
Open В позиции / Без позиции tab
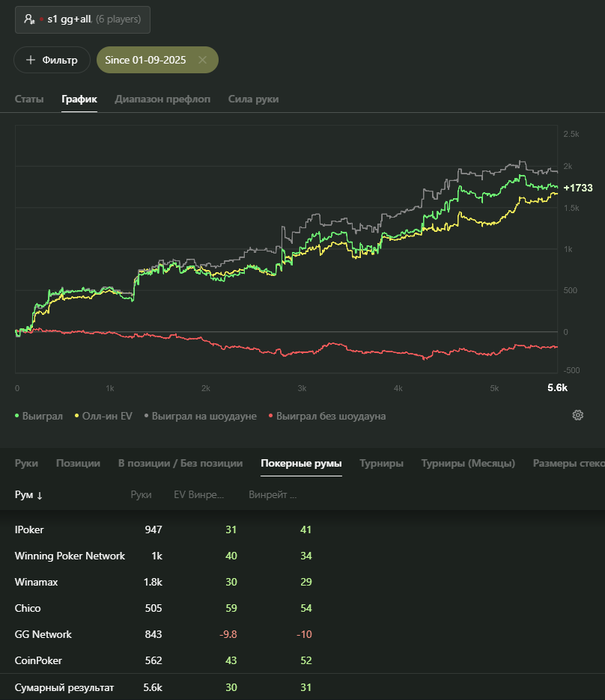180,463
